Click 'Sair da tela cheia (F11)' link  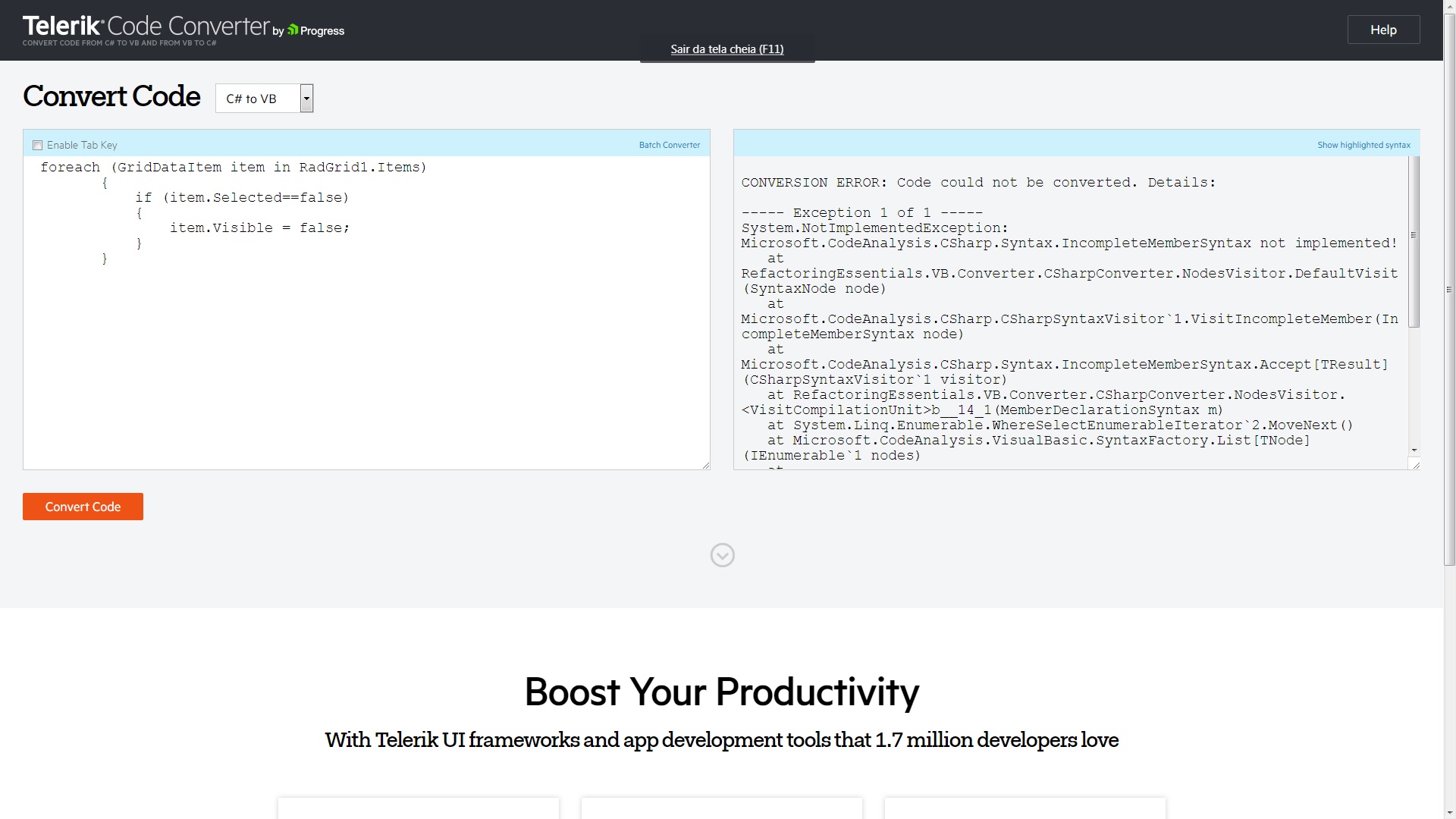726,49
